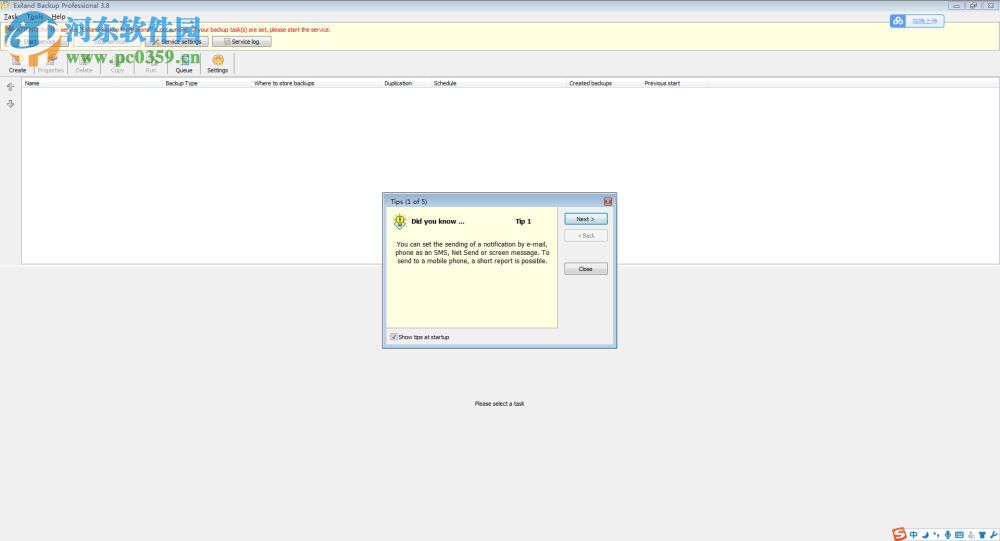Click Where to store backups column header
Screen dimensions: 1000x541
316,83
